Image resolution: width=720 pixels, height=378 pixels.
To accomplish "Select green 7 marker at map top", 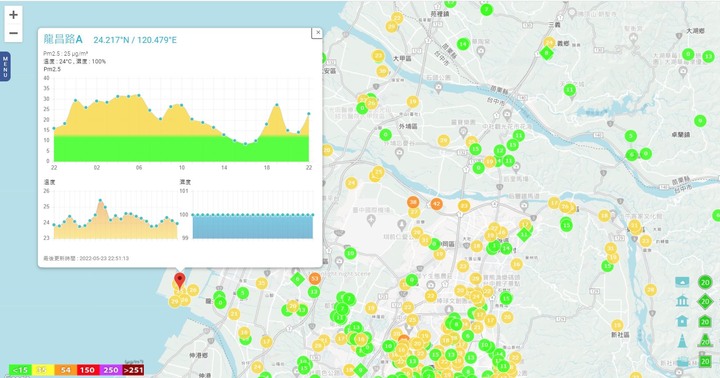I will (x=487, y=10).
